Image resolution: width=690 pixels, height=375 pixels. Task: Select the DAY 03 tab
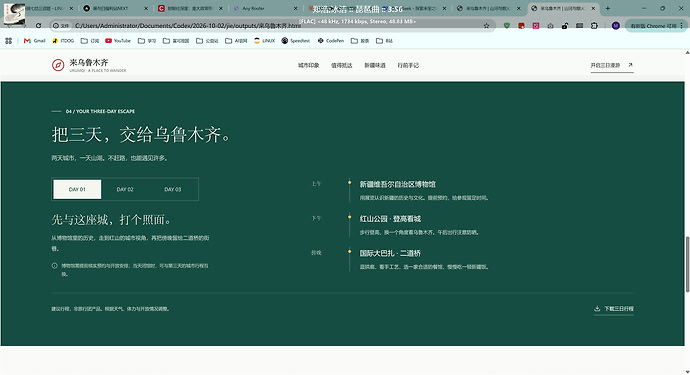point(173,189)
